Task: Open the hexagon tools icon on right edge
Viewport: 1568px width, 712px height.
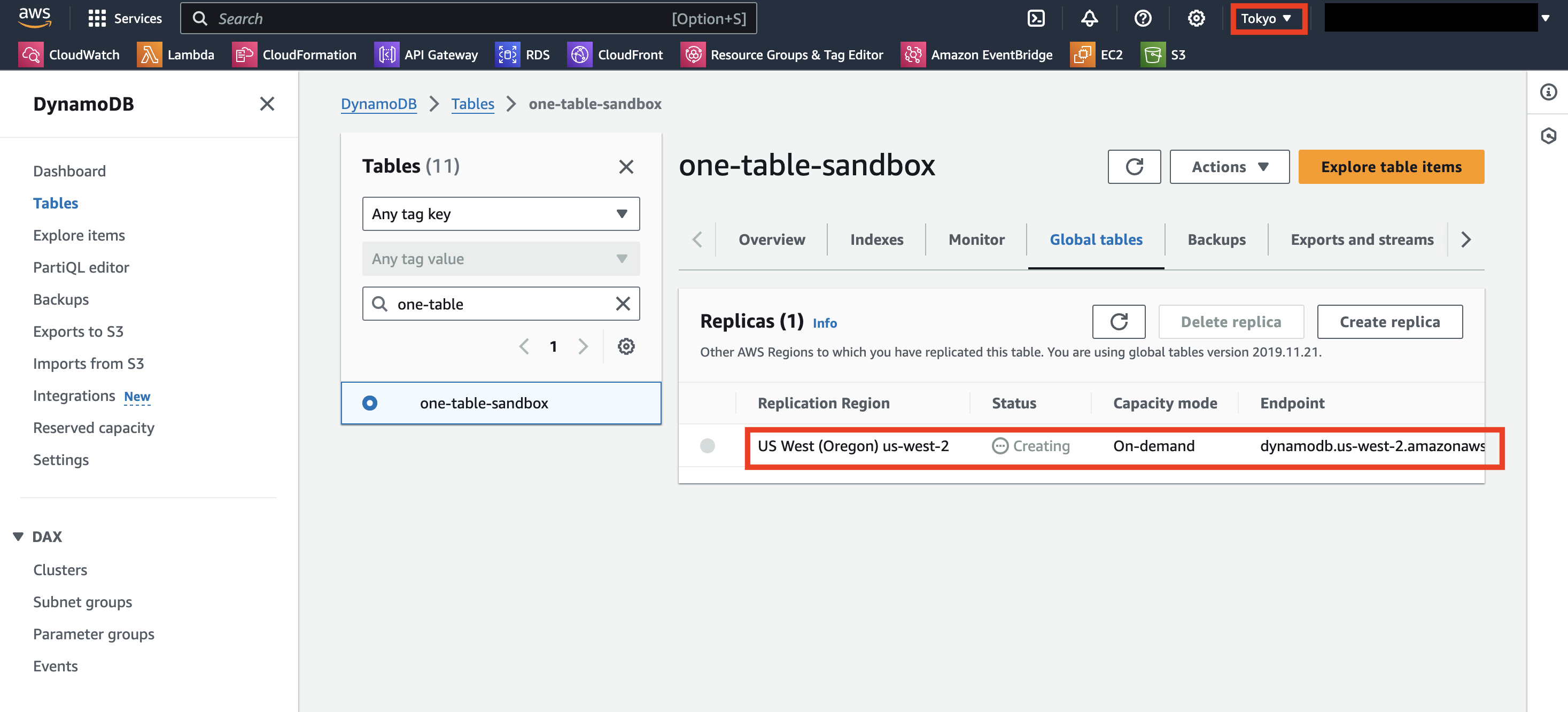Action: 1548,135
